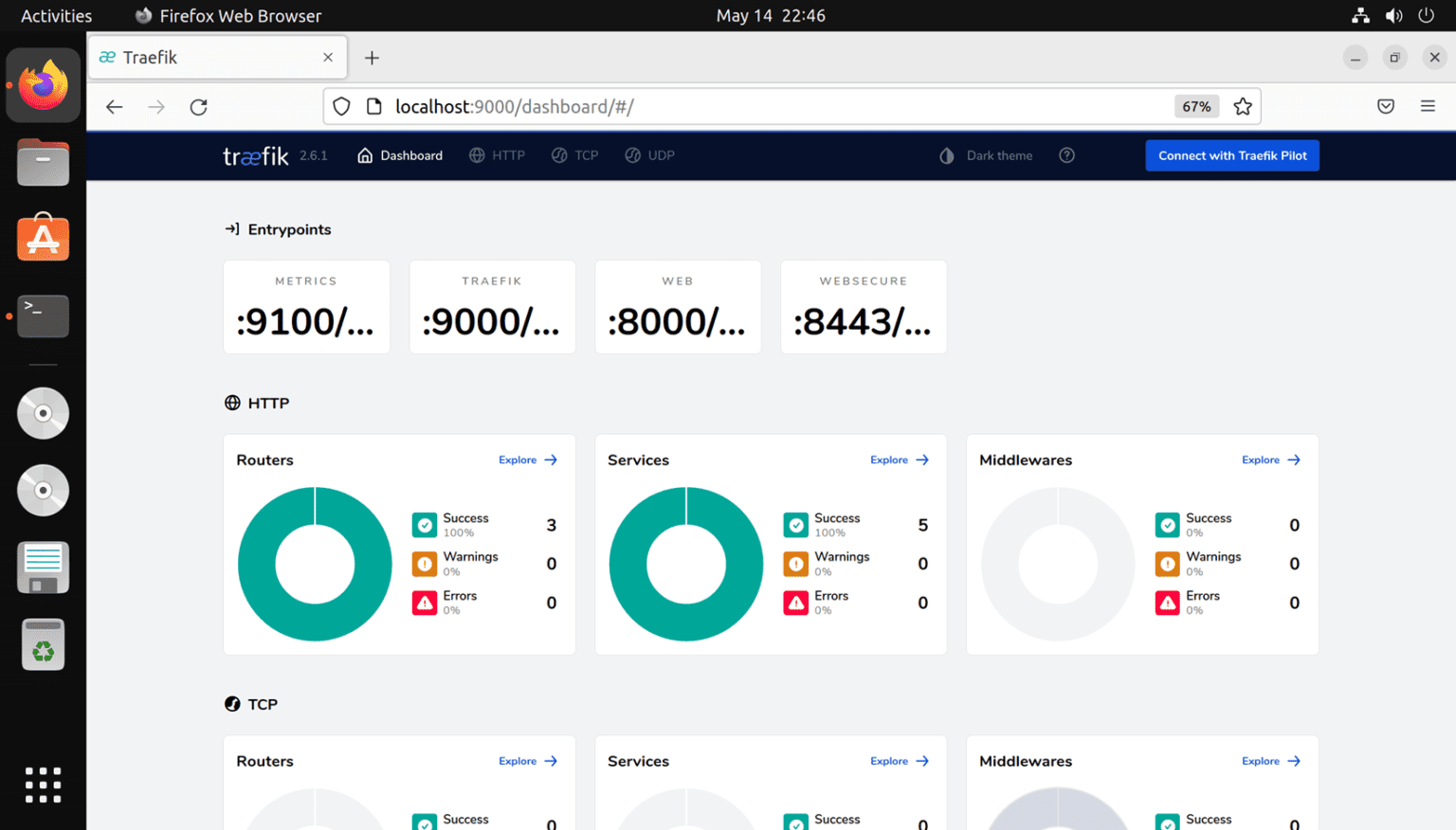Click the Traefik logo
1456x830 pixels.
click(x=254, y=154)
